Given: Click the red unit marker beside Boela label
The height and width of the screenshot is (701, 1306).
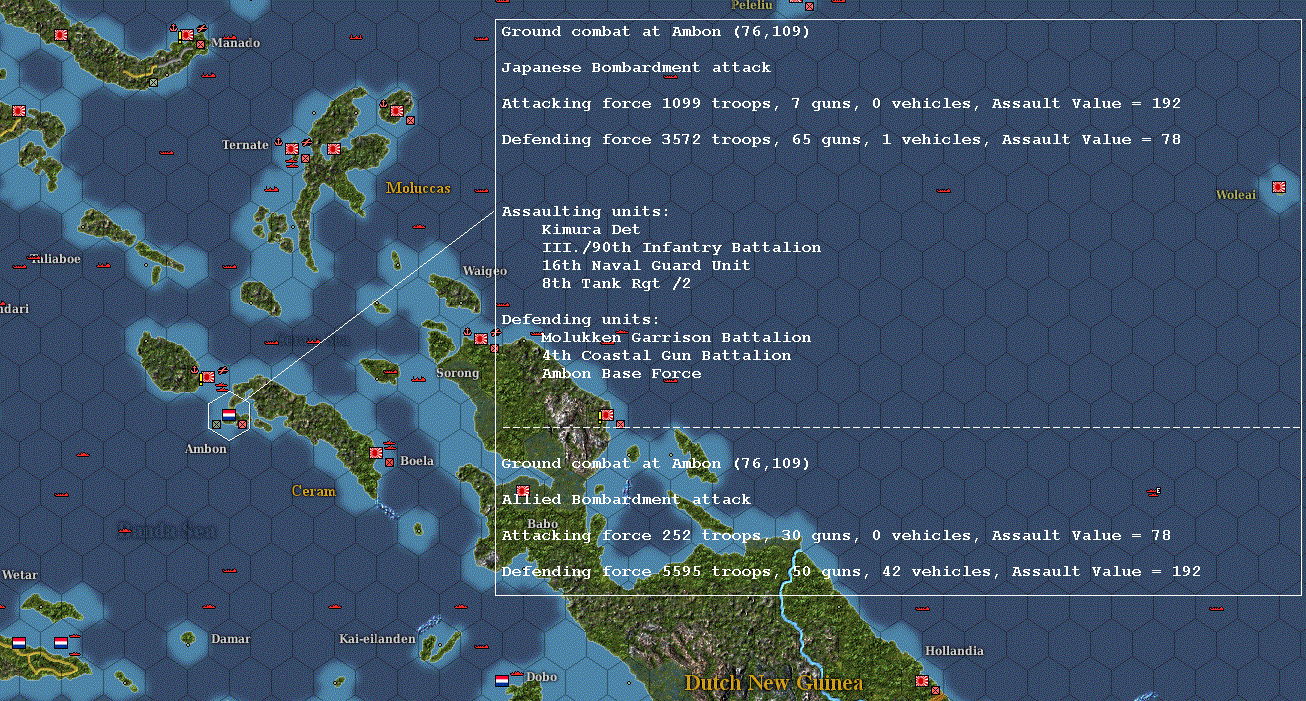Looking at the screenshot, I should coord(390,462).
